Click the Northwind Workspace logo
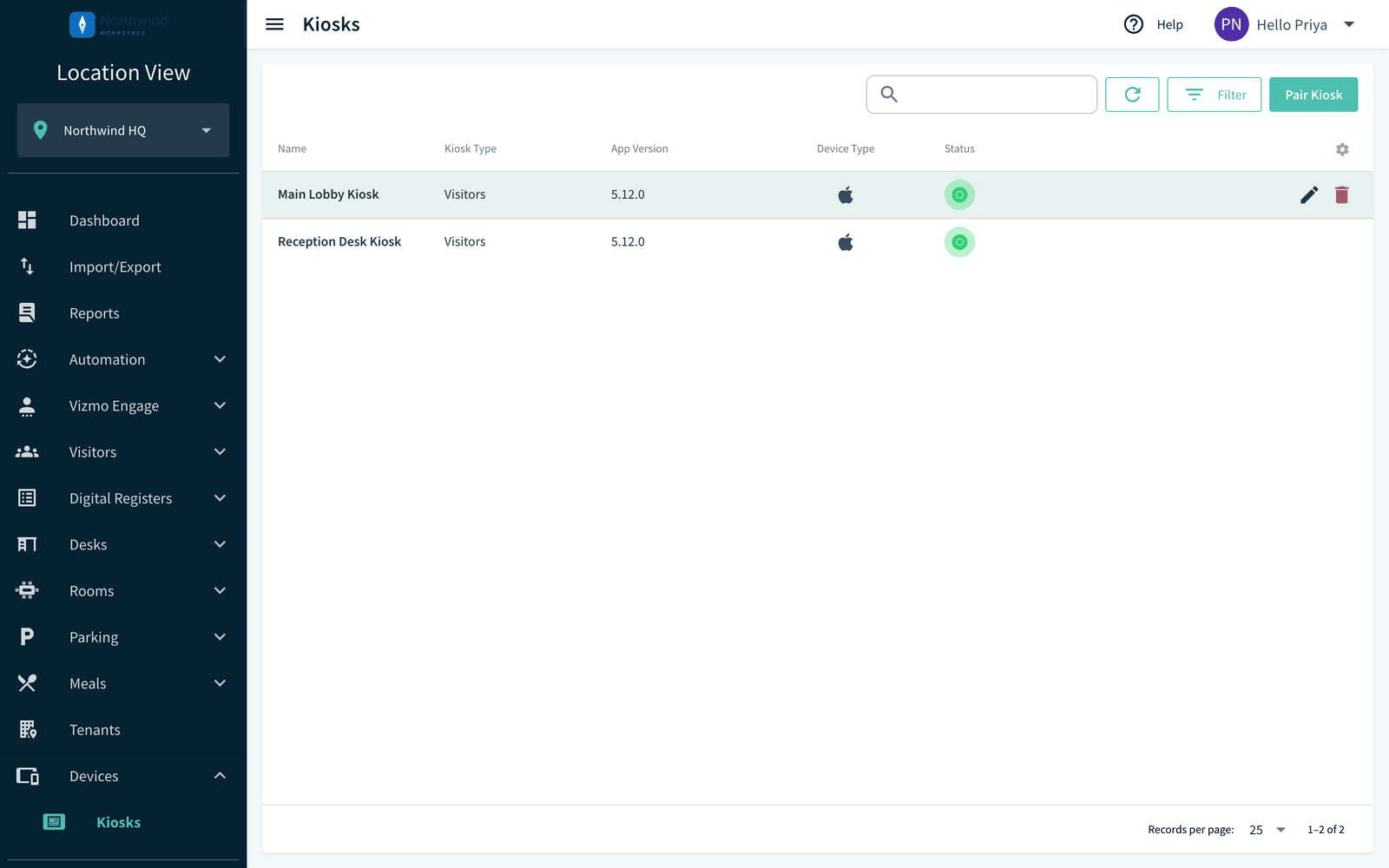The height and width of the screenshot is (868, 1389). click(119, 24)
